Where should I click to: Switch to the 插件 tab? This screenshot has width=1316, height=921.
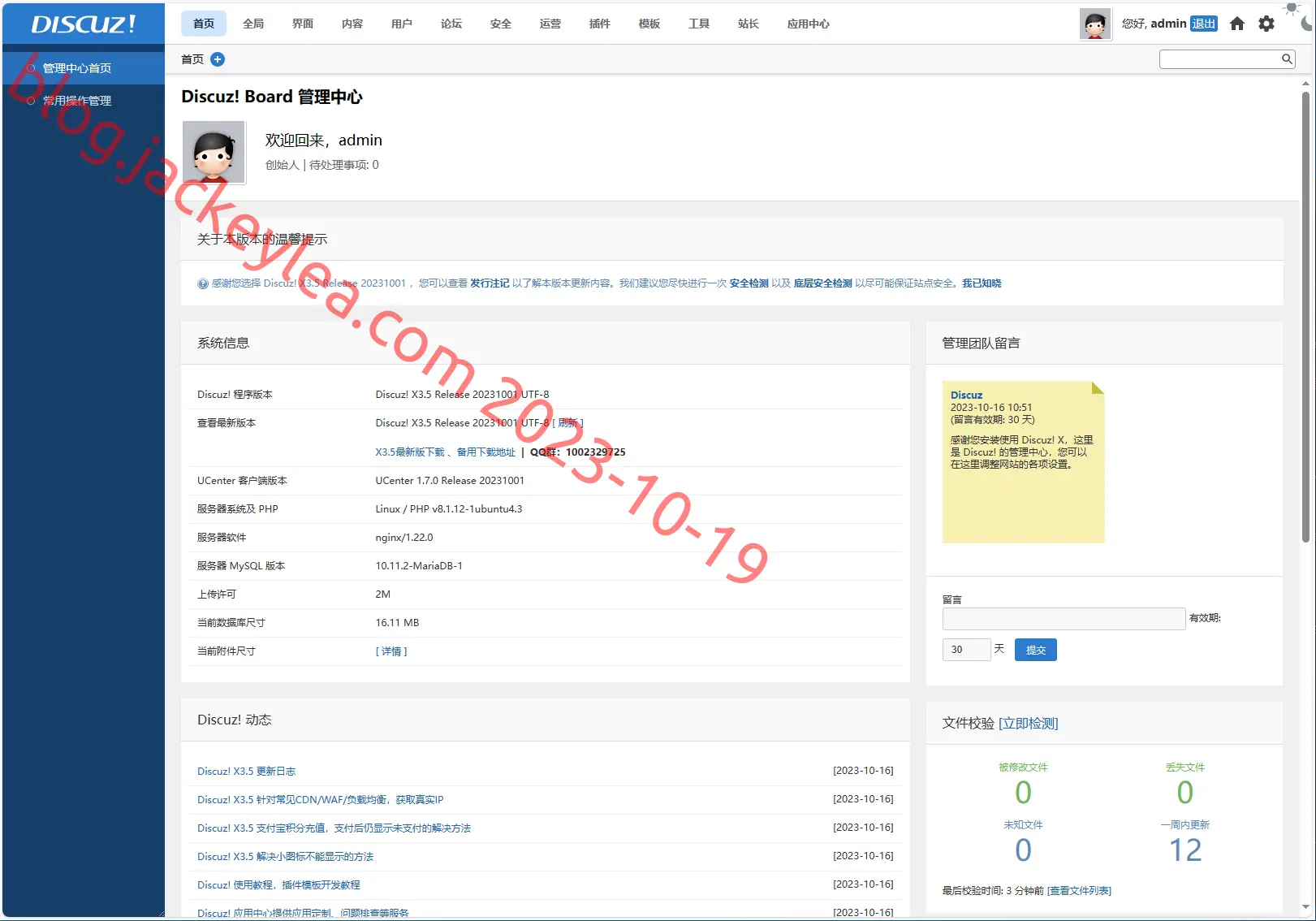[600, 24]
